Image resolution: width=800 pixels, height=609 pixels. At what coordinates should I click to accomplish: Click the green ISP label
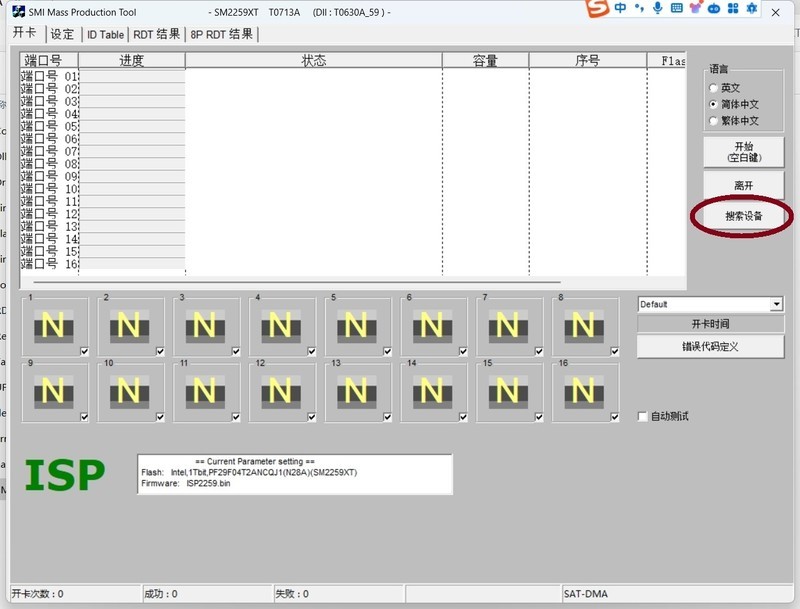(x=65, y=475)
